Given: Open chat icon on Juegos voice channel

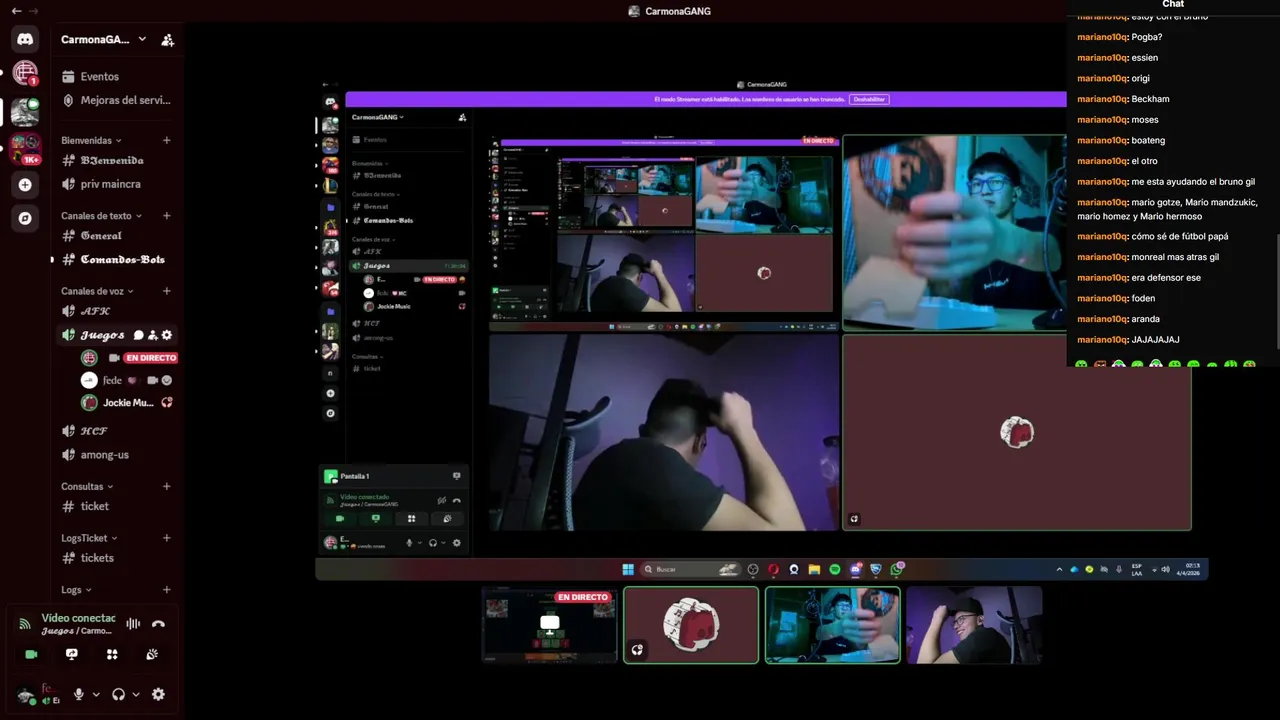Looking at the screenshot, I should [139, 335].
